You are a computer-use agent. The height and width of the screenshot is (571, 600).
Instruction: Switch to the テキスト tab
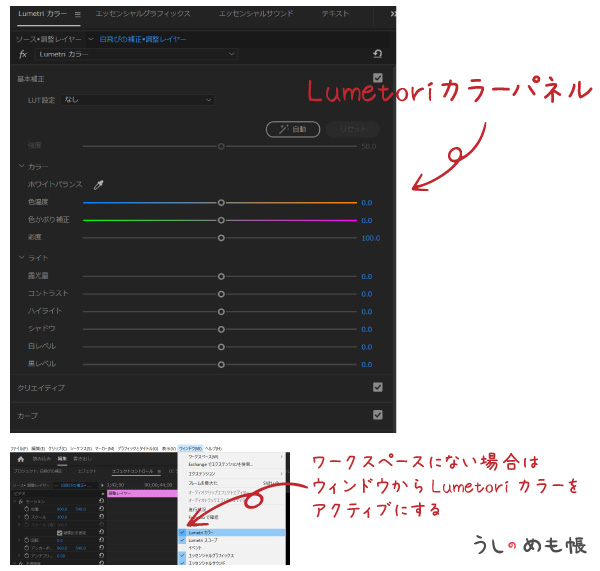335,14
